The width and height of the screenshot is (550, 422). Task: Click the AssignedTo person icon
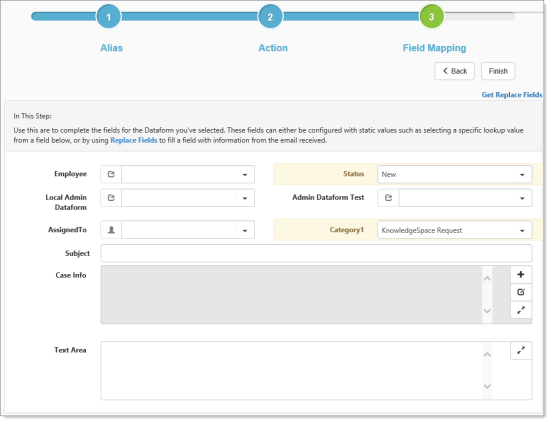111,230
